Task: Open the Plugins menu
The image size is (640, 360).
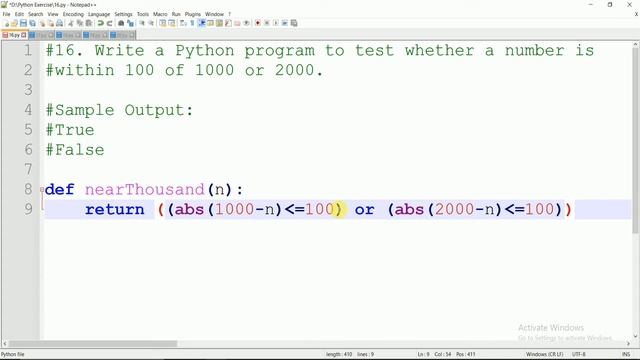Action: [193, 14]
